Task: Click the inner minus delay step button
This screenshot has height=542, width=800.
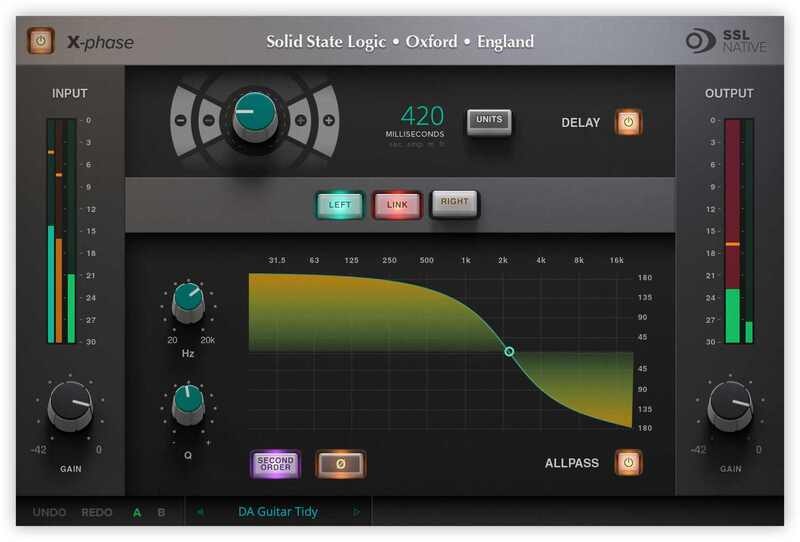Action: point(208,120)
